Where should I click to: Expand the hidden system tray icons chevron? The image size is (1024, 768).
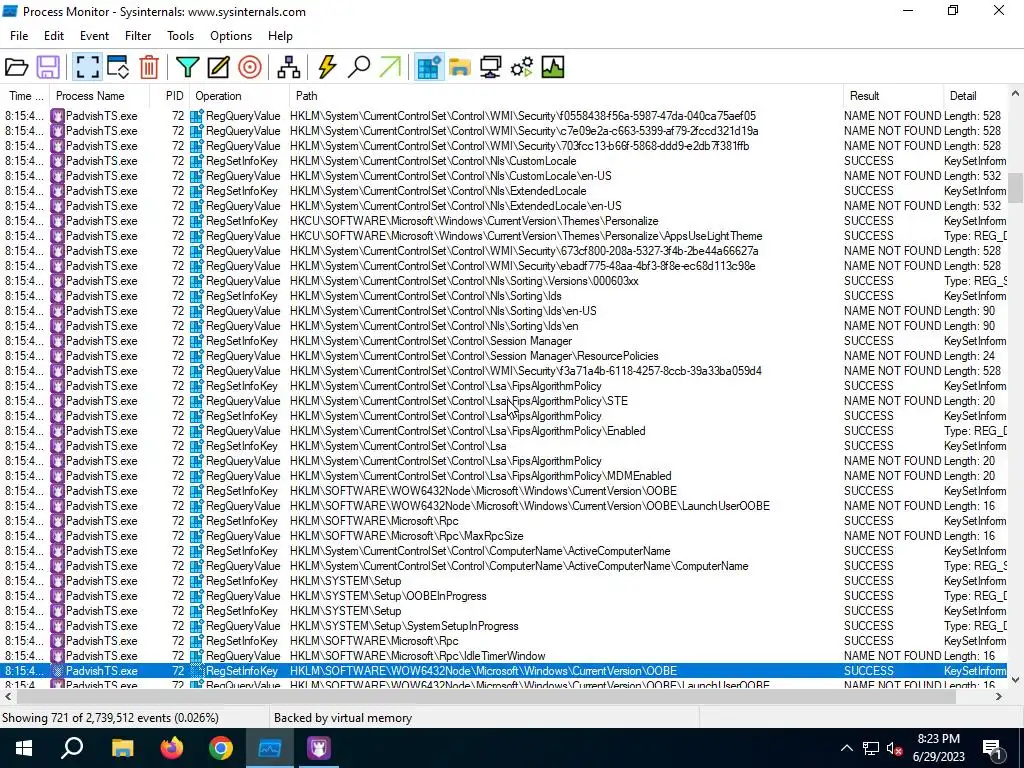pyautogui.click(x=846, y=748)
